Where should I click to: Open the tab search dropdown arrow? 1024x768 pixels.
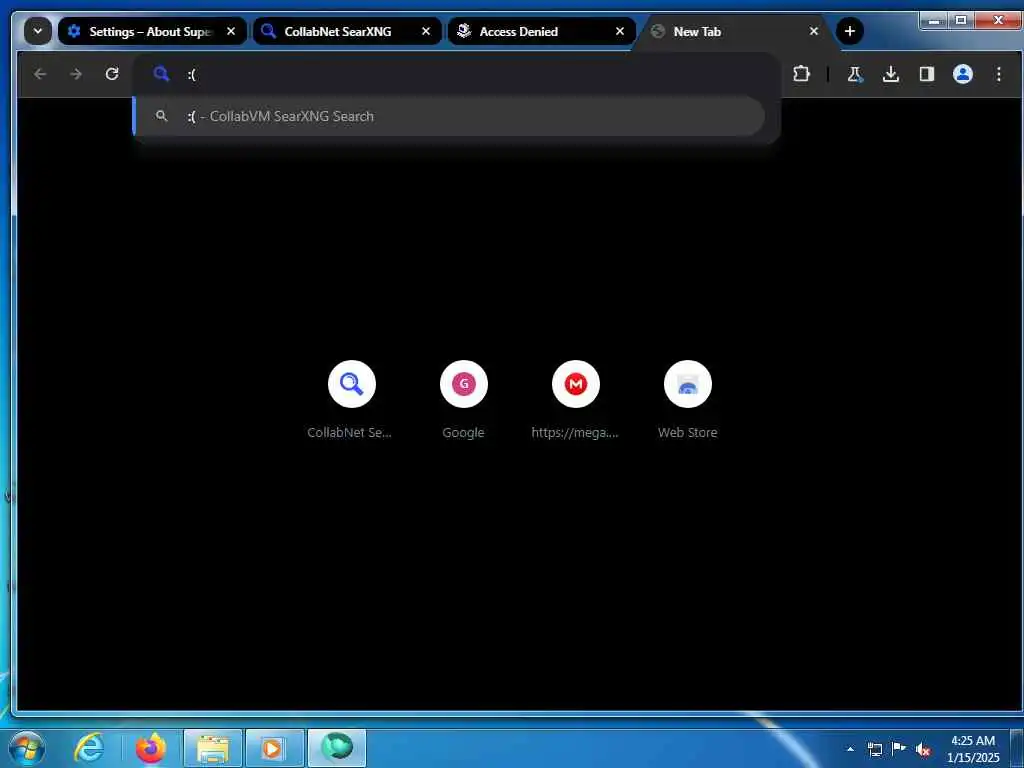tap(38, 31)
